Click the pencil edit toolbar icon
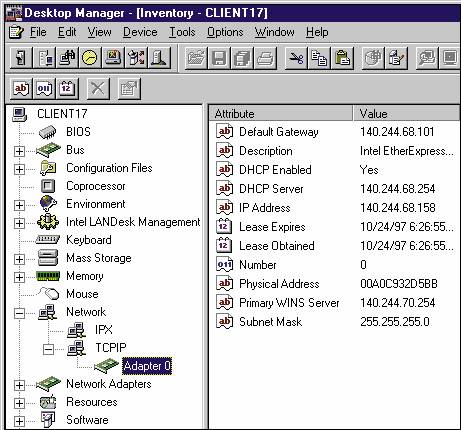461x430 pixels. (396, 58)
